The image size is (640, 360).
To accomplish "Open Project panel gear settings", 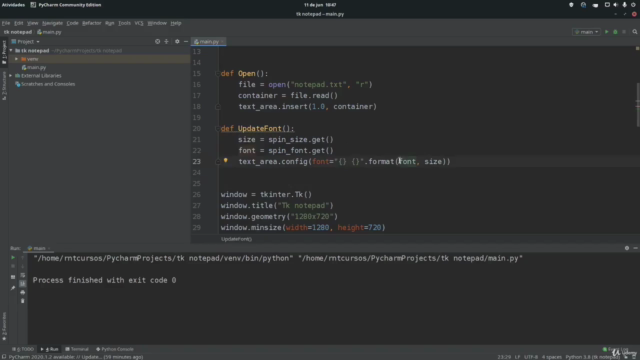I will point(177,42).
